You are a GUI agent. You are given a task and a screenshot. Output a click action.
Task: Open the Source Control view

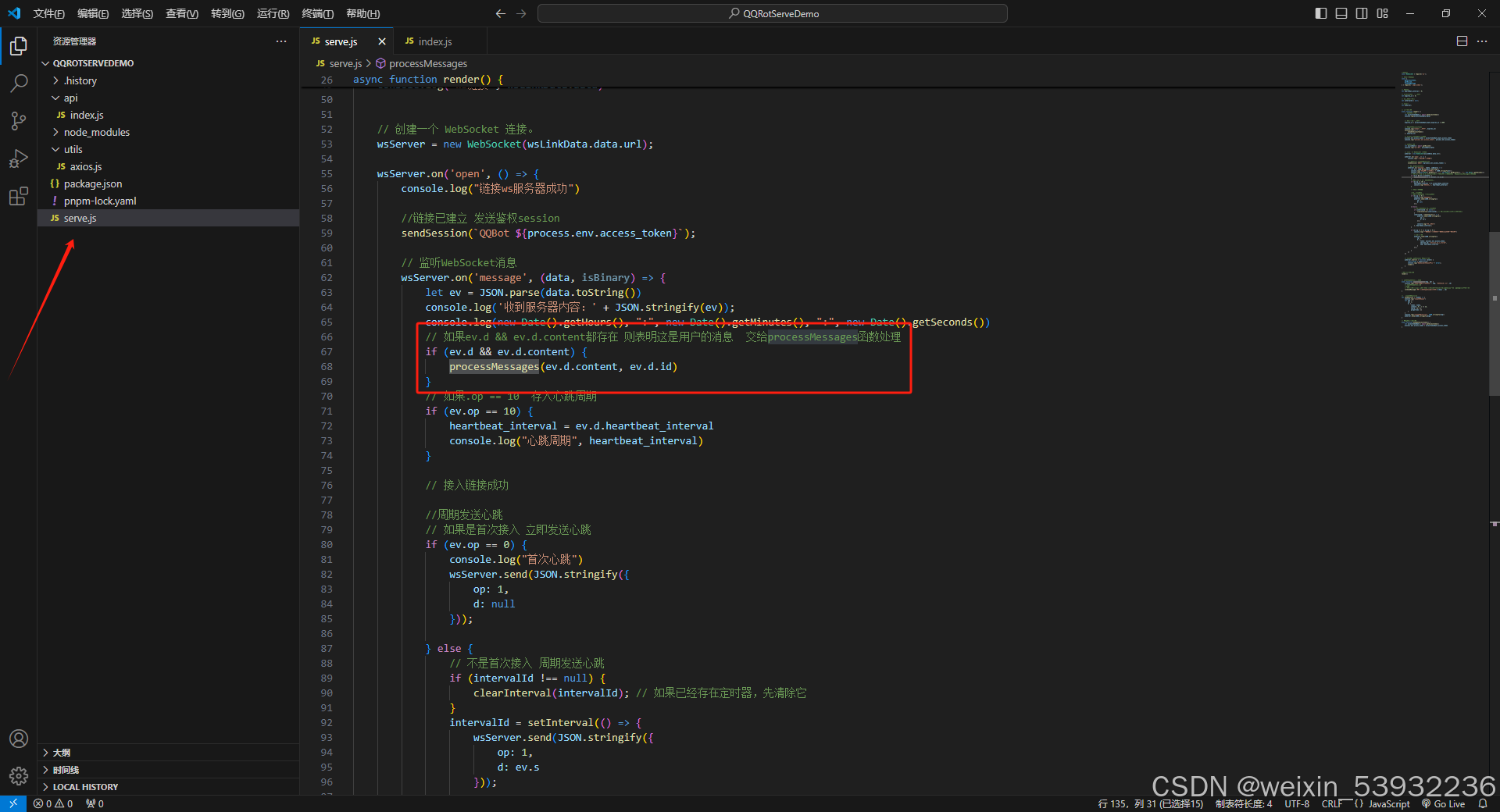pyautogui.click(x=18, y=120)
